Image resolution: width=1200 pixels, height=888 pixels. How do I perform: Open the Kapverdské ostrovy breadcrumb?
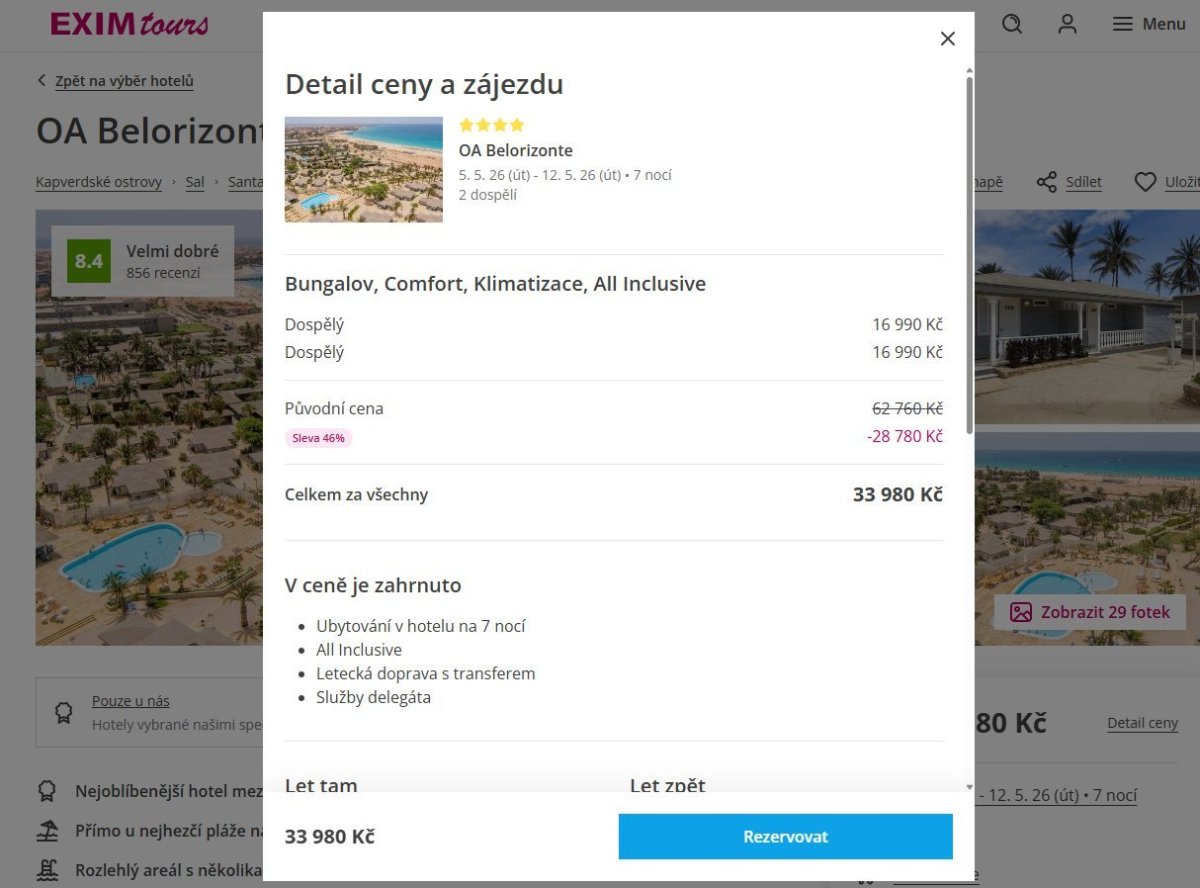(x=99, y=182)
